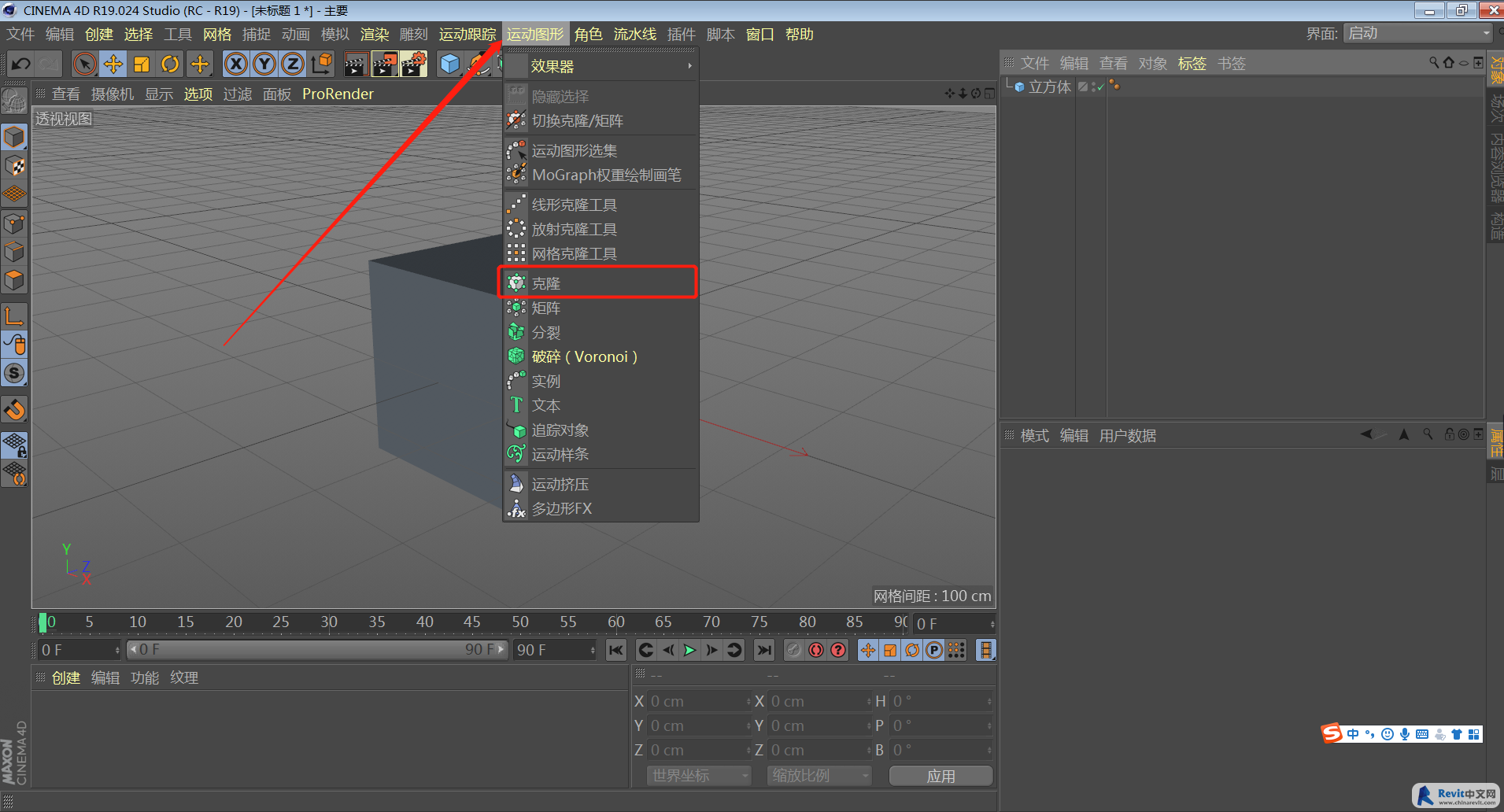The width and height of the screenshot is (1504, 812).
Task: Click the search icon in Object Manager
Action: 1434,63
